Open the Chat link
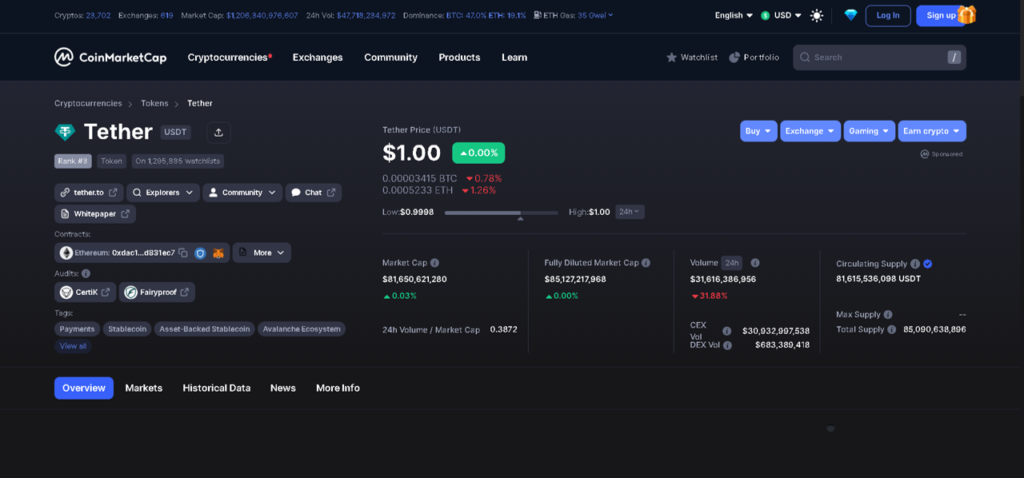Viewport: 1024px width, 478px height. (313, 193)
